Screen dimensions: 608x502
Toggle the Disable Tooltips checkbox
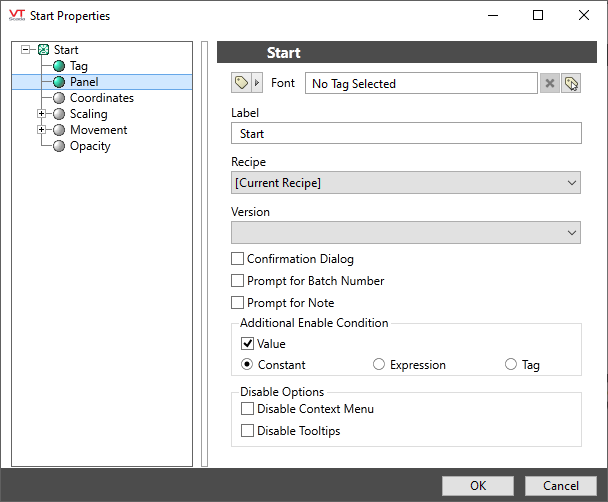tap(247, 431)
